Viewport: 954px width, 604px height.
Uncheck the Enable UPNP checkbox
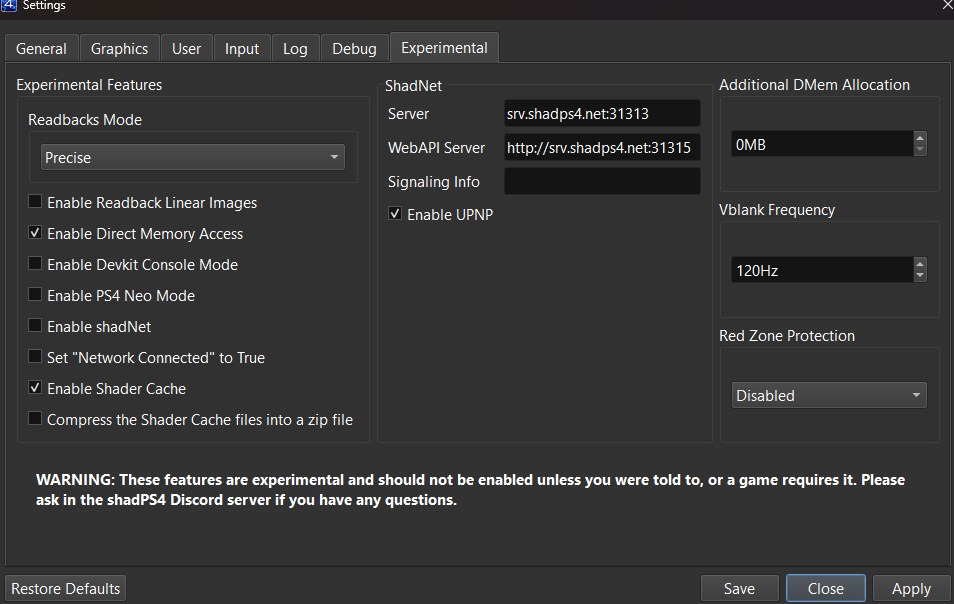click(x=395, y=214)
